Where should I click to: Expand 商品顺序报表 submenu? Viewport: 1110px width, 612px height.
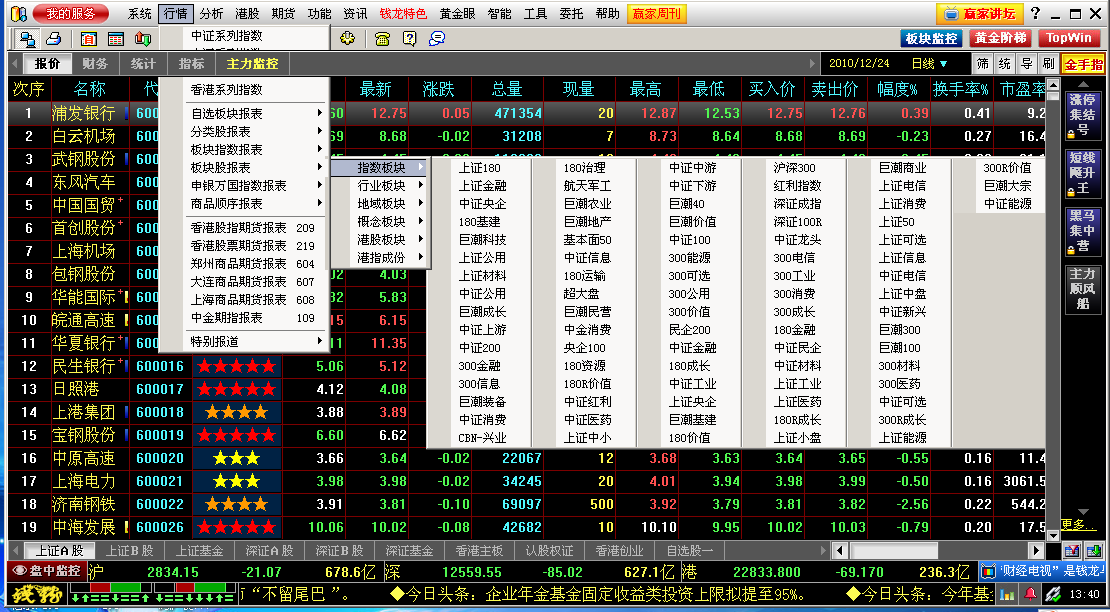click(x=256, y=204)
